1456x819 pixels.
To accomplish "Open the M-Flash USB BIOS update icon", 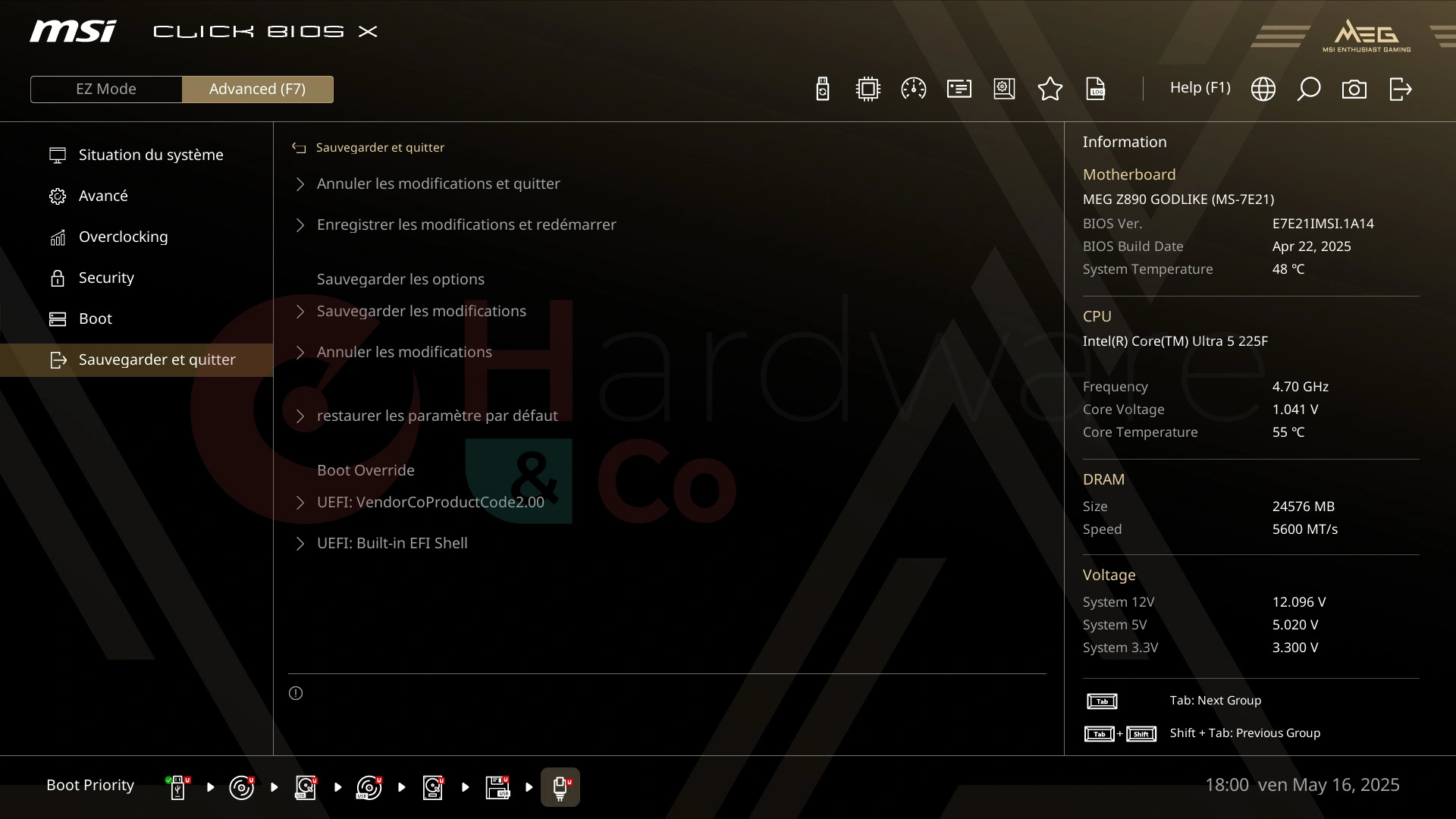I will coord(823,89).
